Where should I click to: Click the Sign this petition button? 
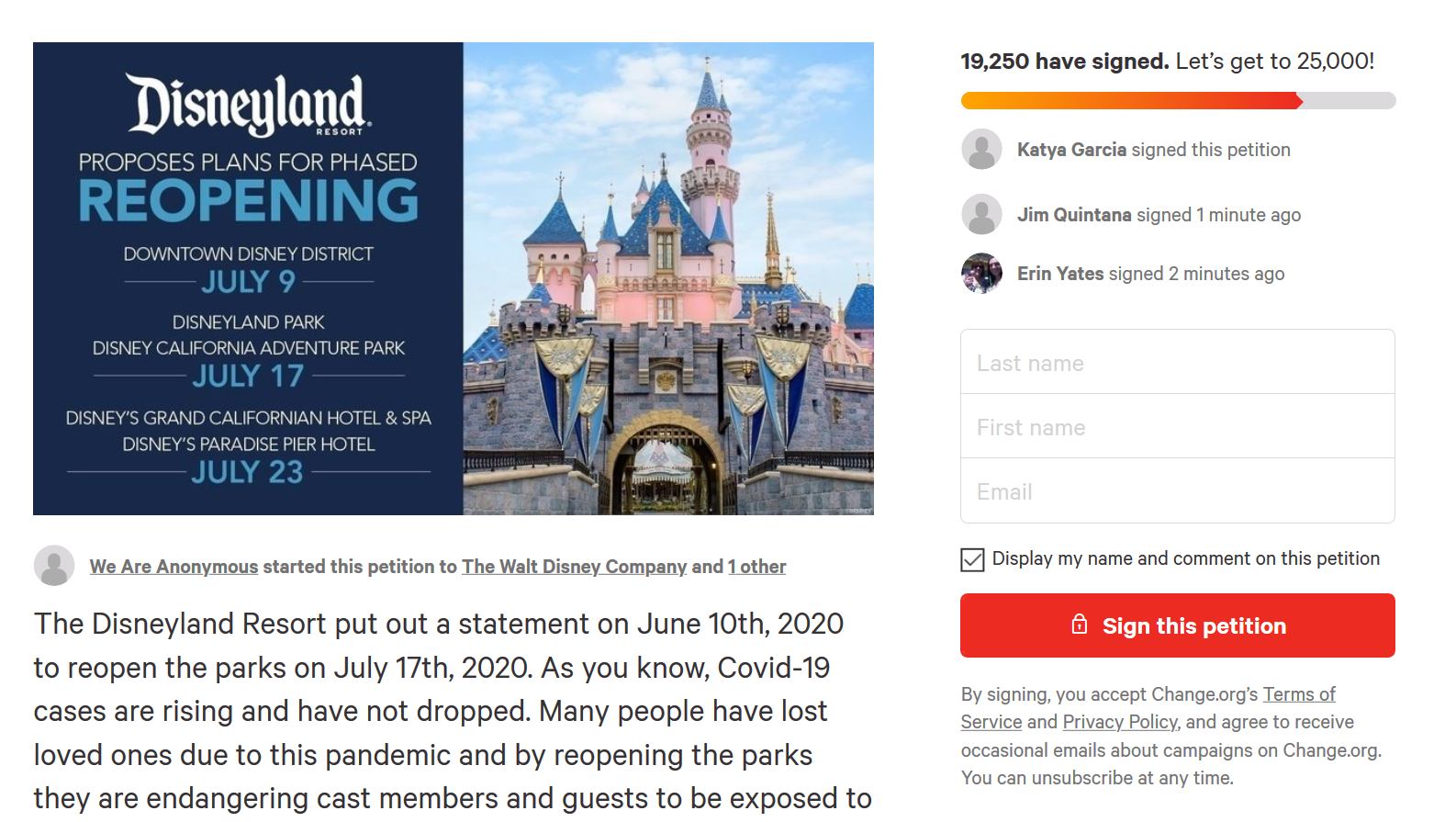(x=1178, y=625)
